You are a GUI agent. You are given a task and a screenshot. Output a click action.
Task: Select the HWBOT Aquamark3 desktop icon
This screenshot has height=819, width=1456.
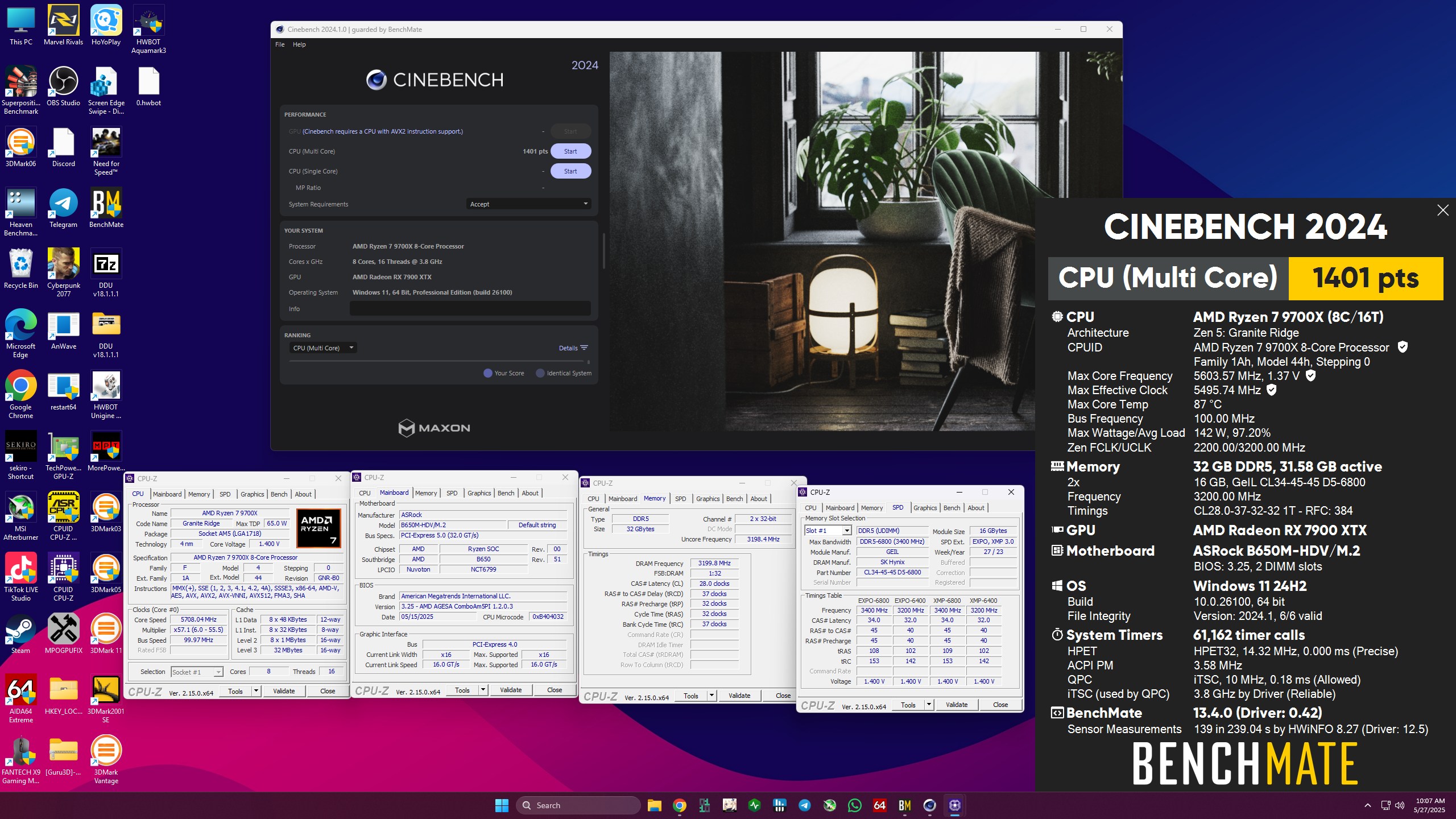coord(148,29)
